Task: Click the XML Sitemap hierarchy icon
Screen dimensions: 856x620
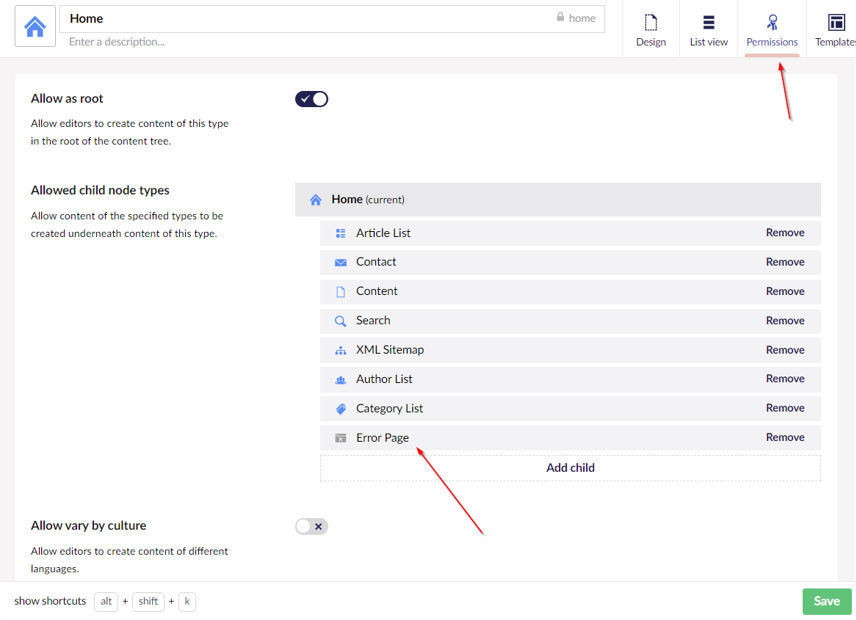Action: pyautogui.click(x=340, y=350)
